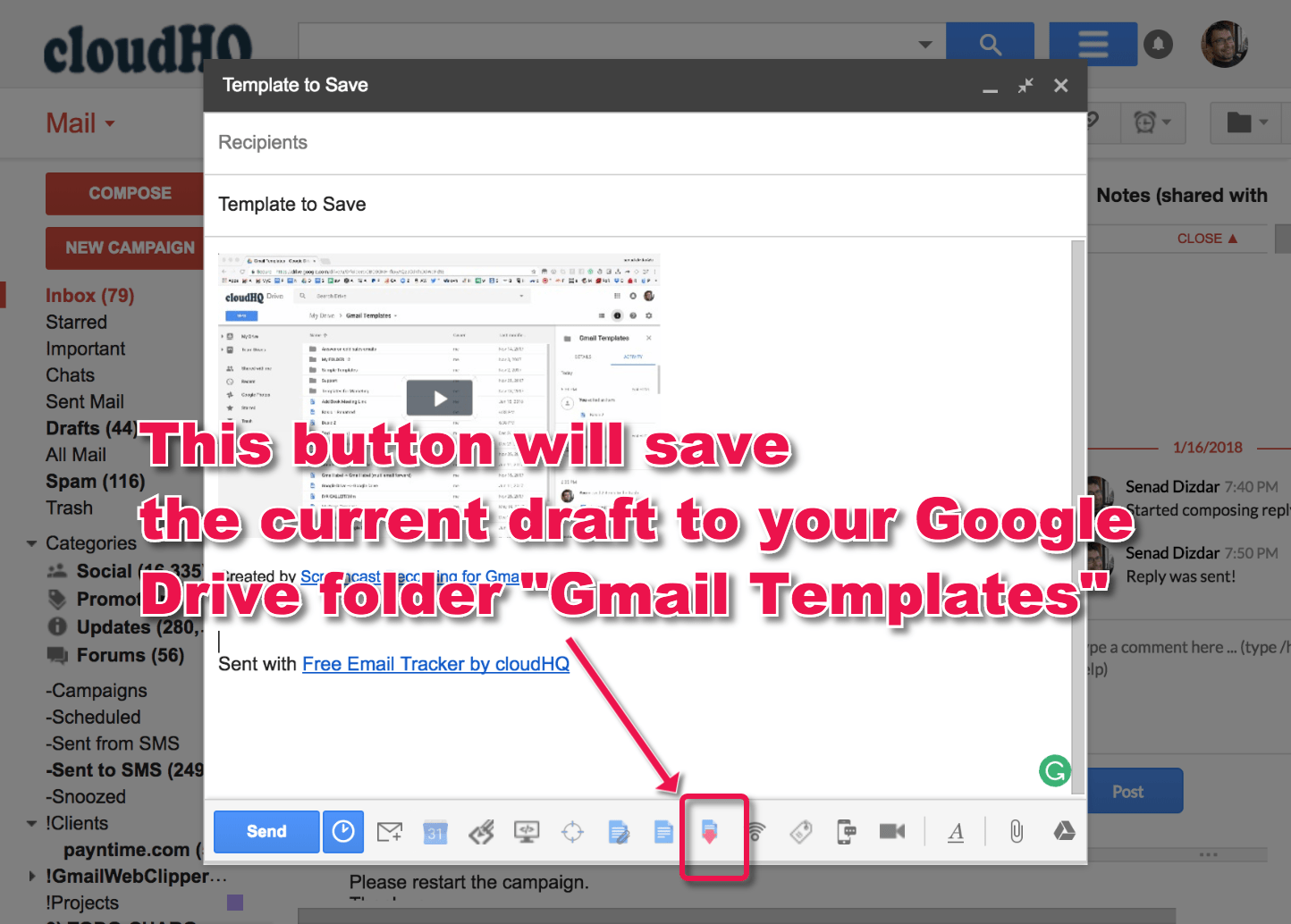Viewport: 1291px width, 924px height.
Task: Go to the Drafts folder
Action: point(91,428)
